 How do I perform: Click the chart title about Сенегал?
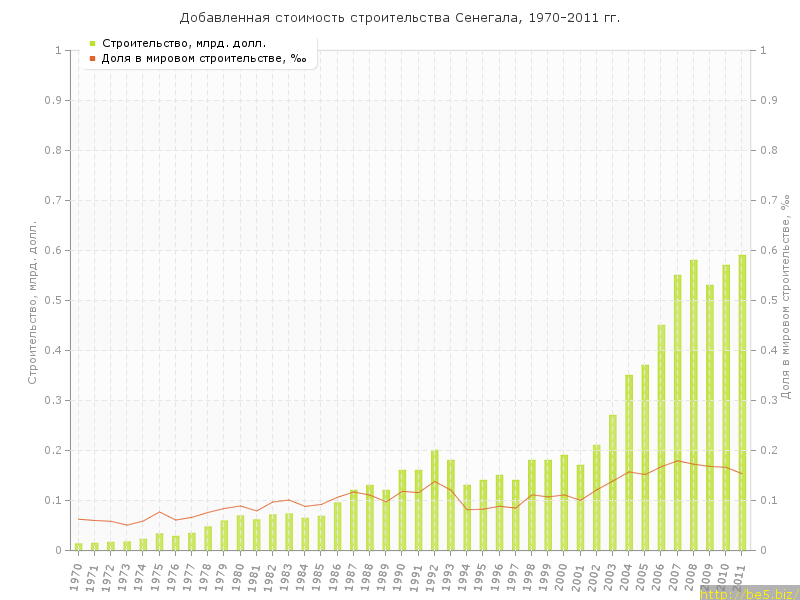point(399,18)
